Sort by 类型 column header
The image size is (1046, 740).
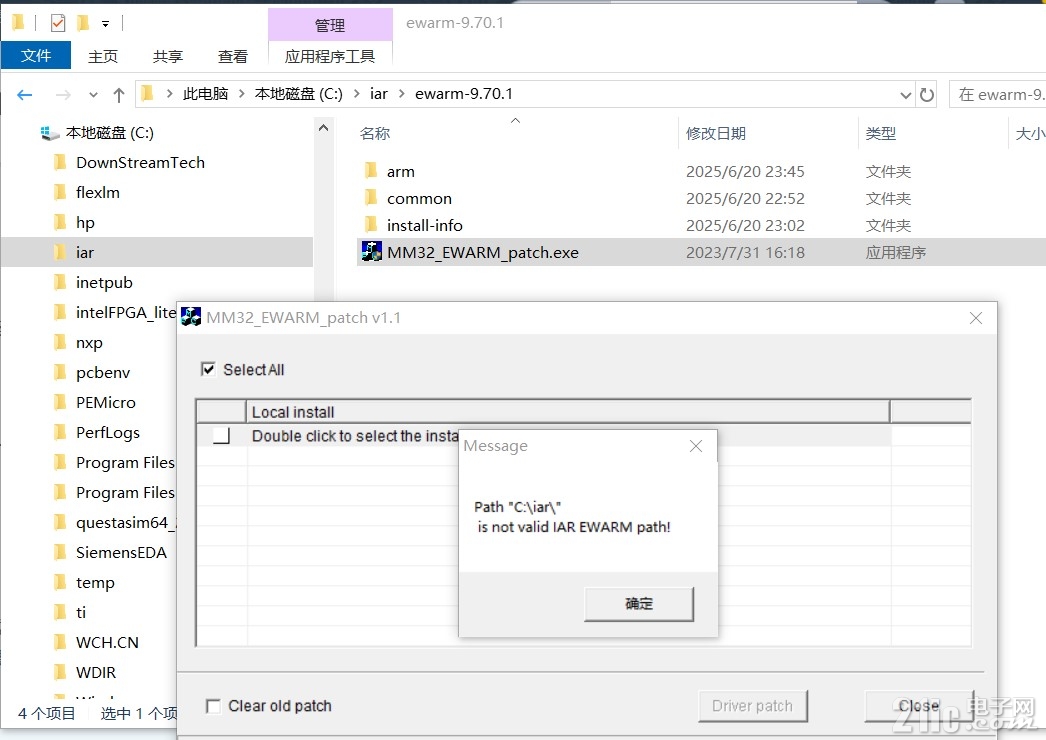pos(881,133)
